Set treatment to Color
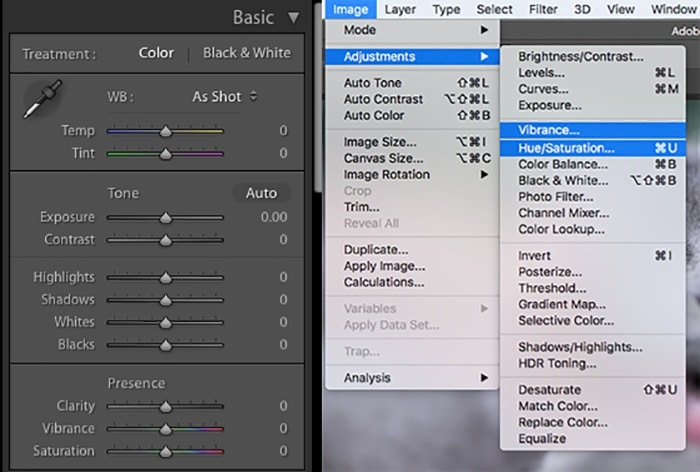Screen dimensions: 700x472 point(156,53)
